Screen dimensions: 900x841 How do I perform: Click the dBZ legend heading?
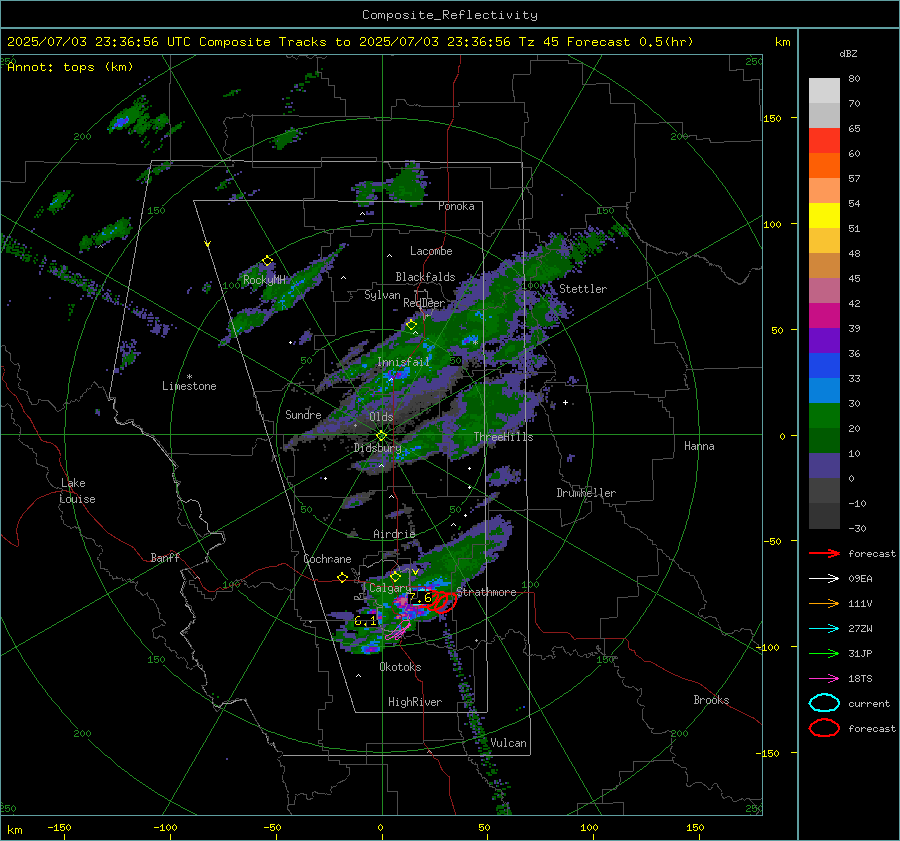coord(848,53)
